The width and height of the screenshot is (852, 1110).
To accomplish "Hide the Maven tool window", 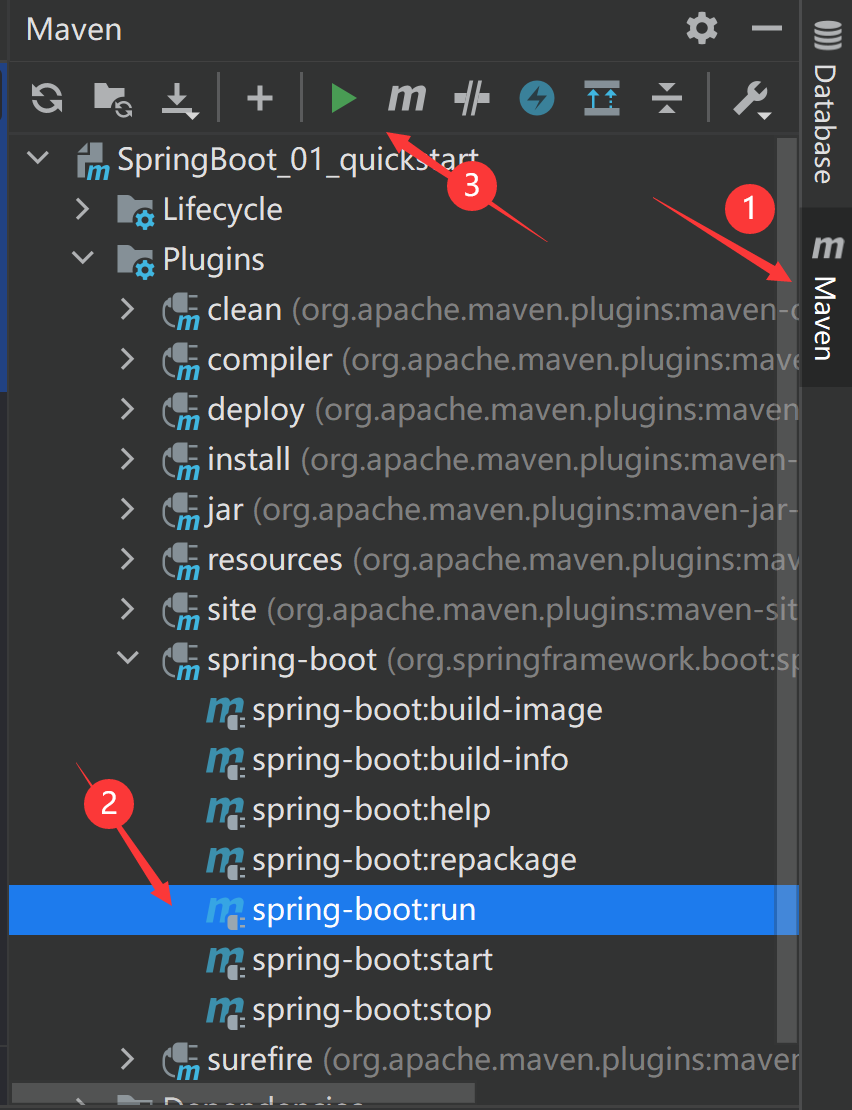I will pos(766,29).
